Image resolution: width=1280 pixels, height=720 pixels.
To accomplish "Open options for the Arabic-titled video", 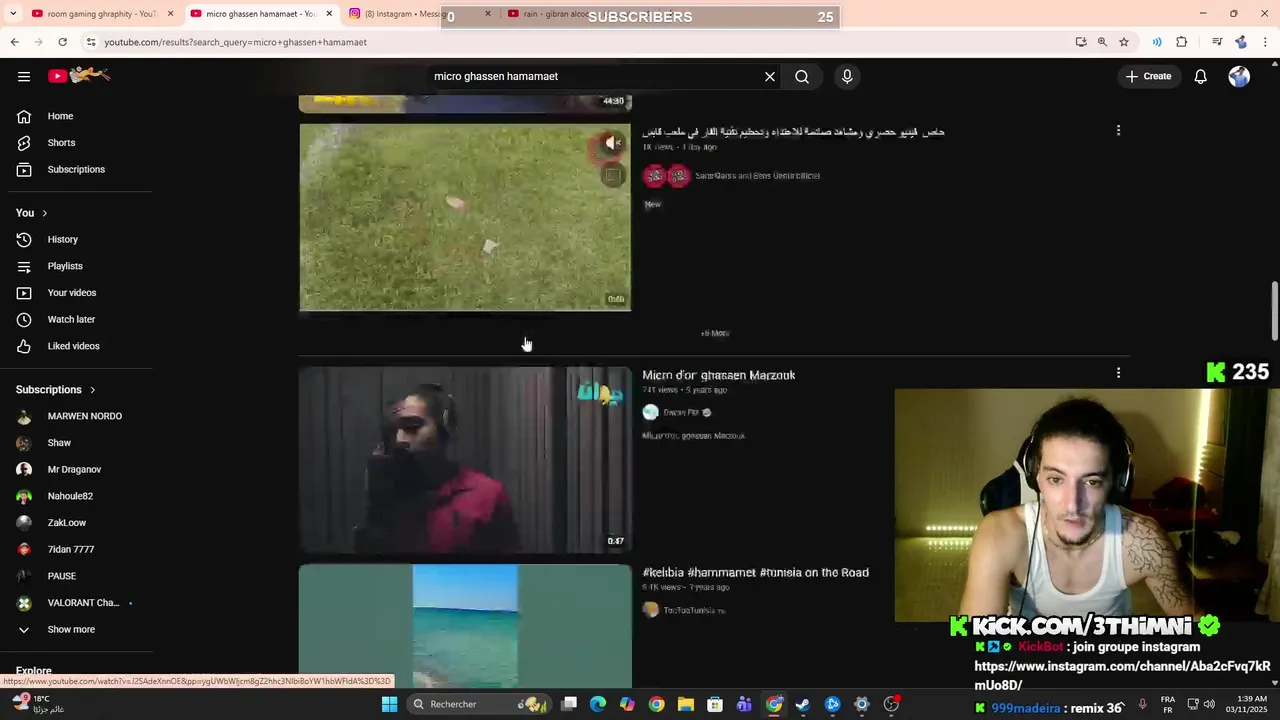I will click(x=1118, y=130).
